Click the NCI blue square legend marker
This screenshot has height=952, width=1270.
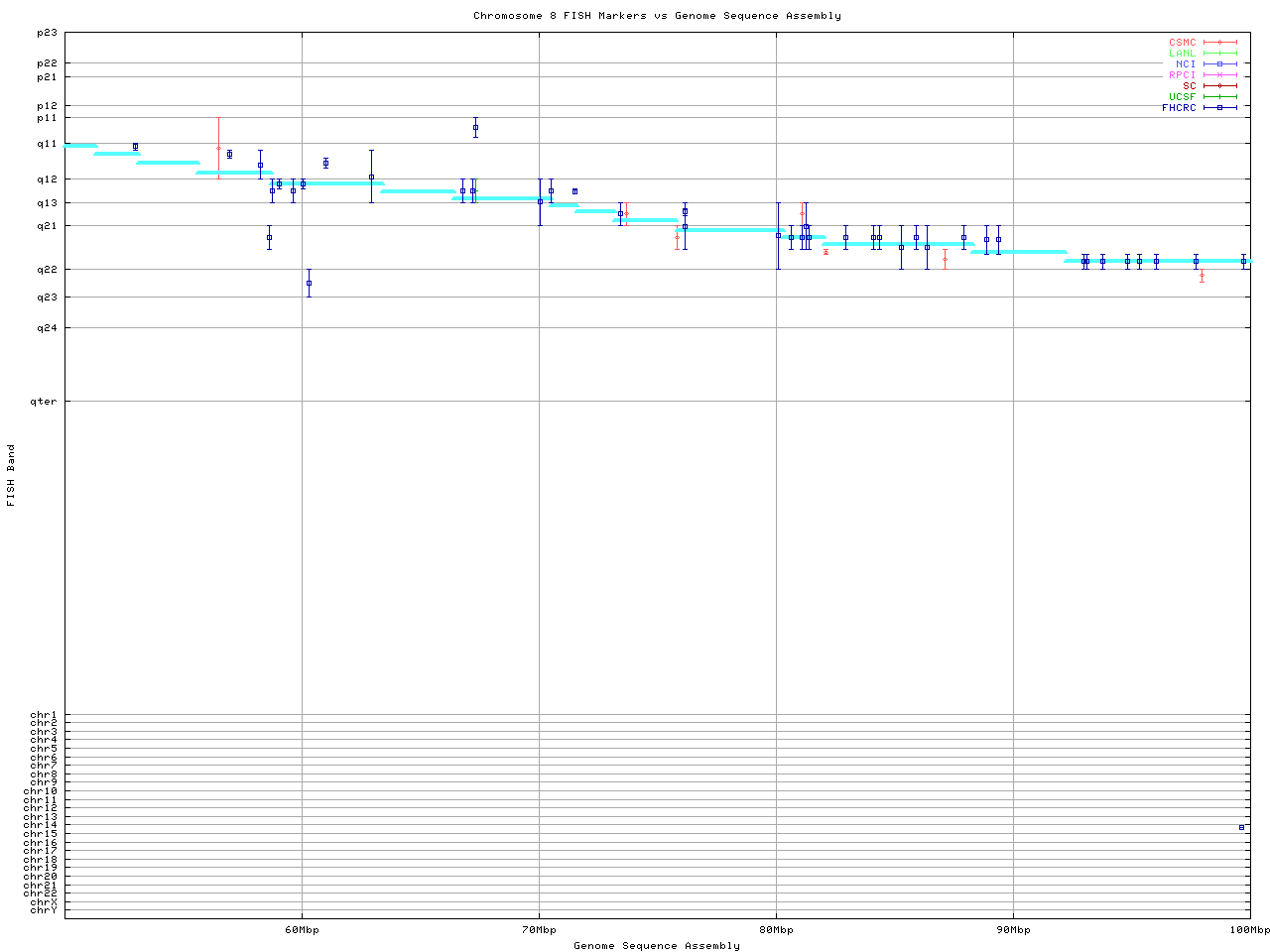(1219, 64)
